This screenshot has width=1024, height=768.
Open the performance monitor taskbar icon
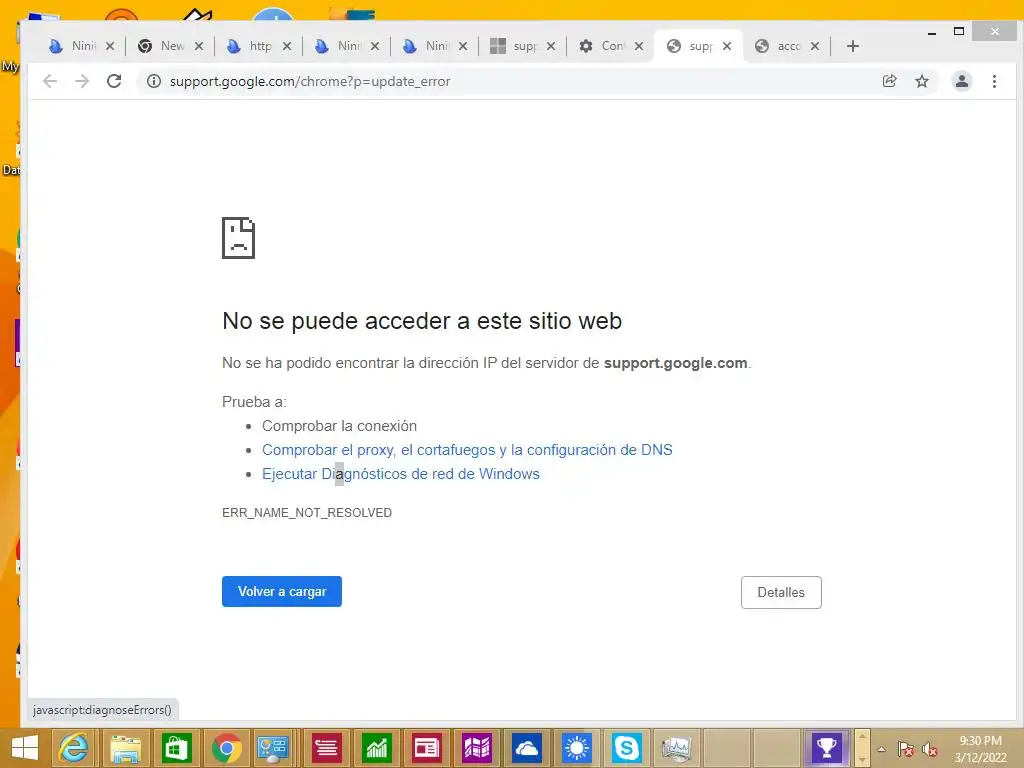click(677, 748)
